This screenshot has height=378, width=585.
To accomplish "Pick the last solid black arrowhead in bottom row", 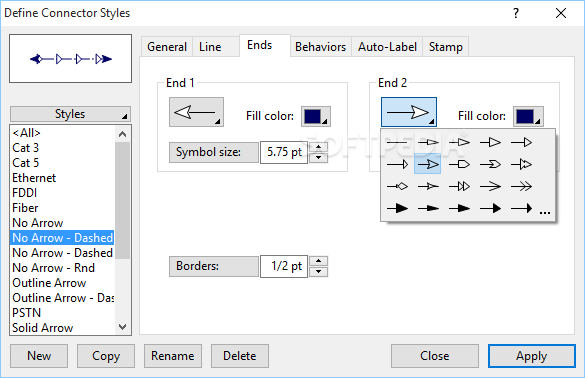I will [521, 208].
